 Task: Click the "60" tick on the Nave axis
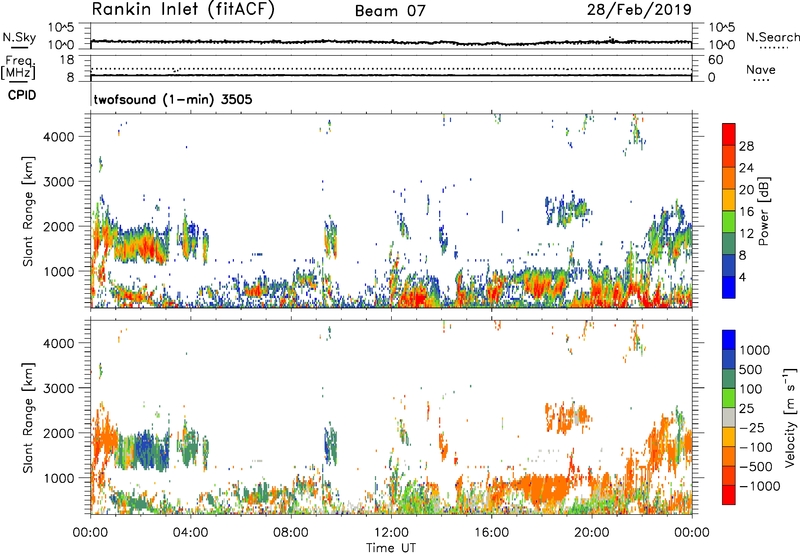coord(715,60)
